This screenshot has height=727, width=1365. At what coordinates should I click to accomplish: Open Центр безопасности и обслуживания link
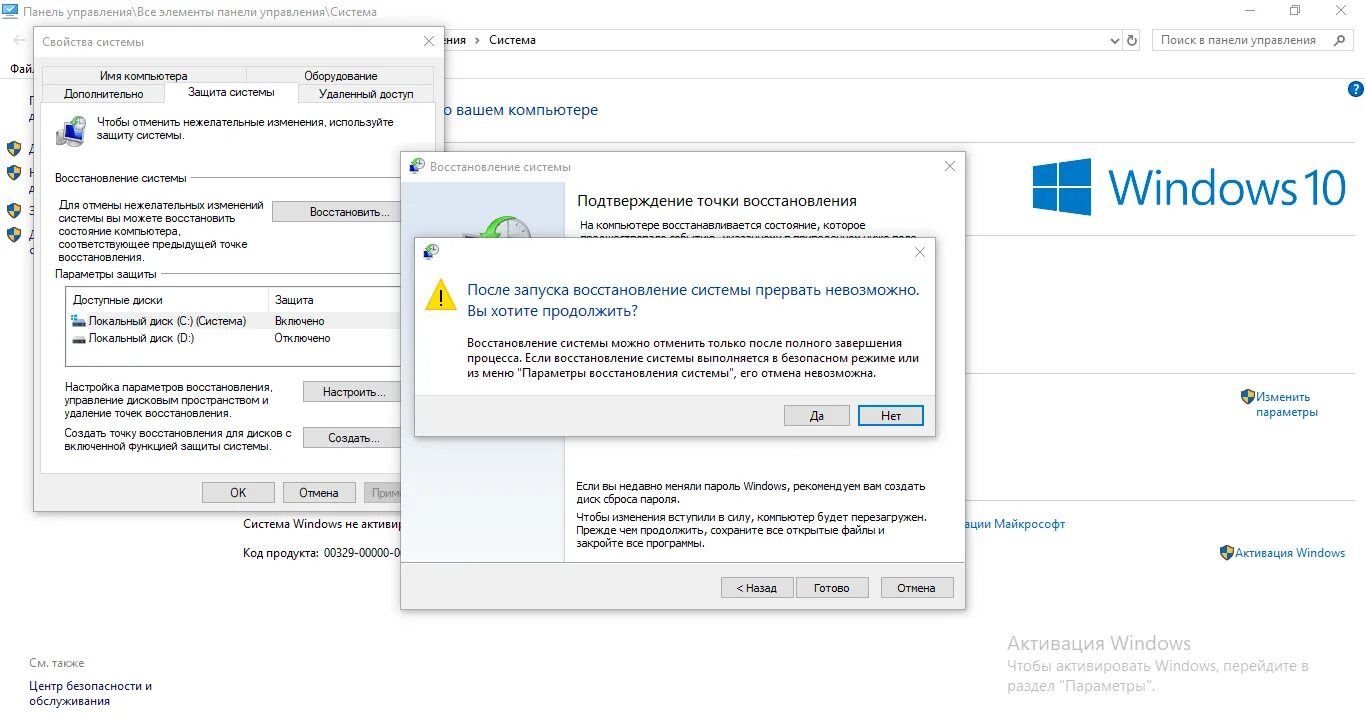click(91, 694)
